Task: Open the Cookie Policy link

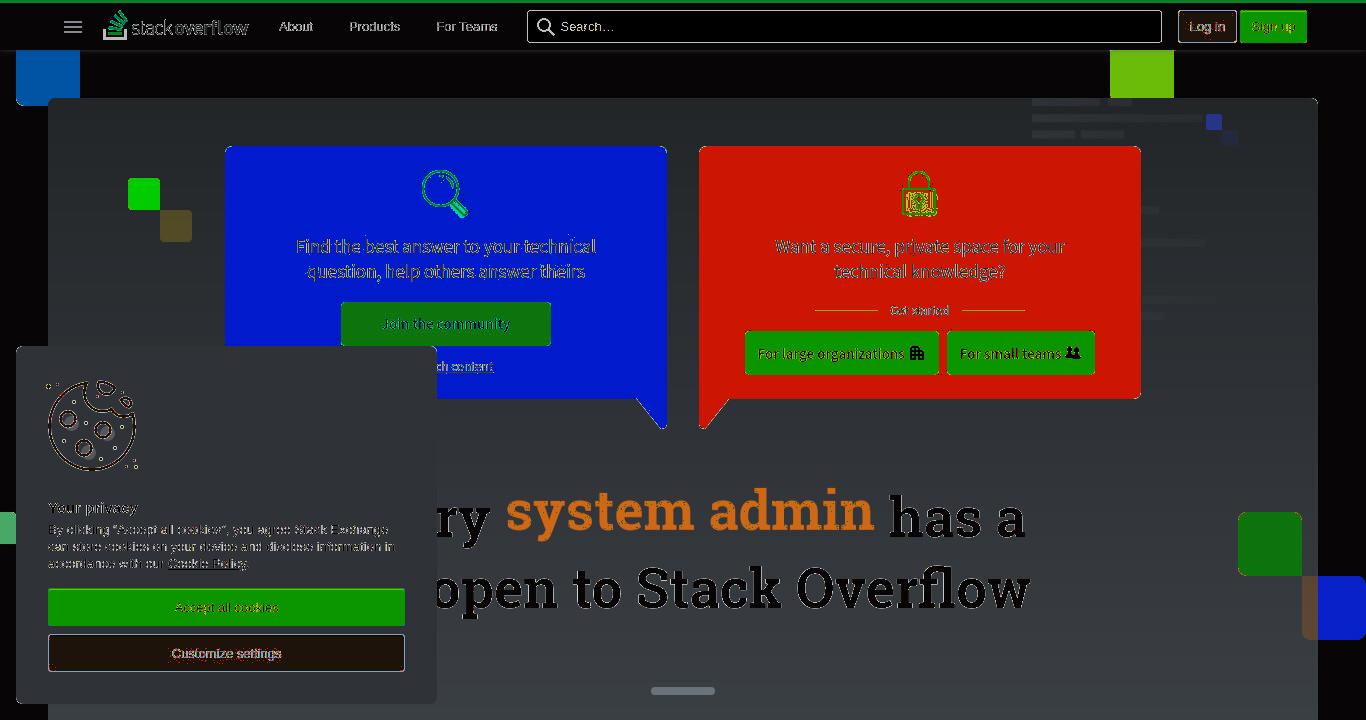Action: pyautogui.click(x=207, y=564)
